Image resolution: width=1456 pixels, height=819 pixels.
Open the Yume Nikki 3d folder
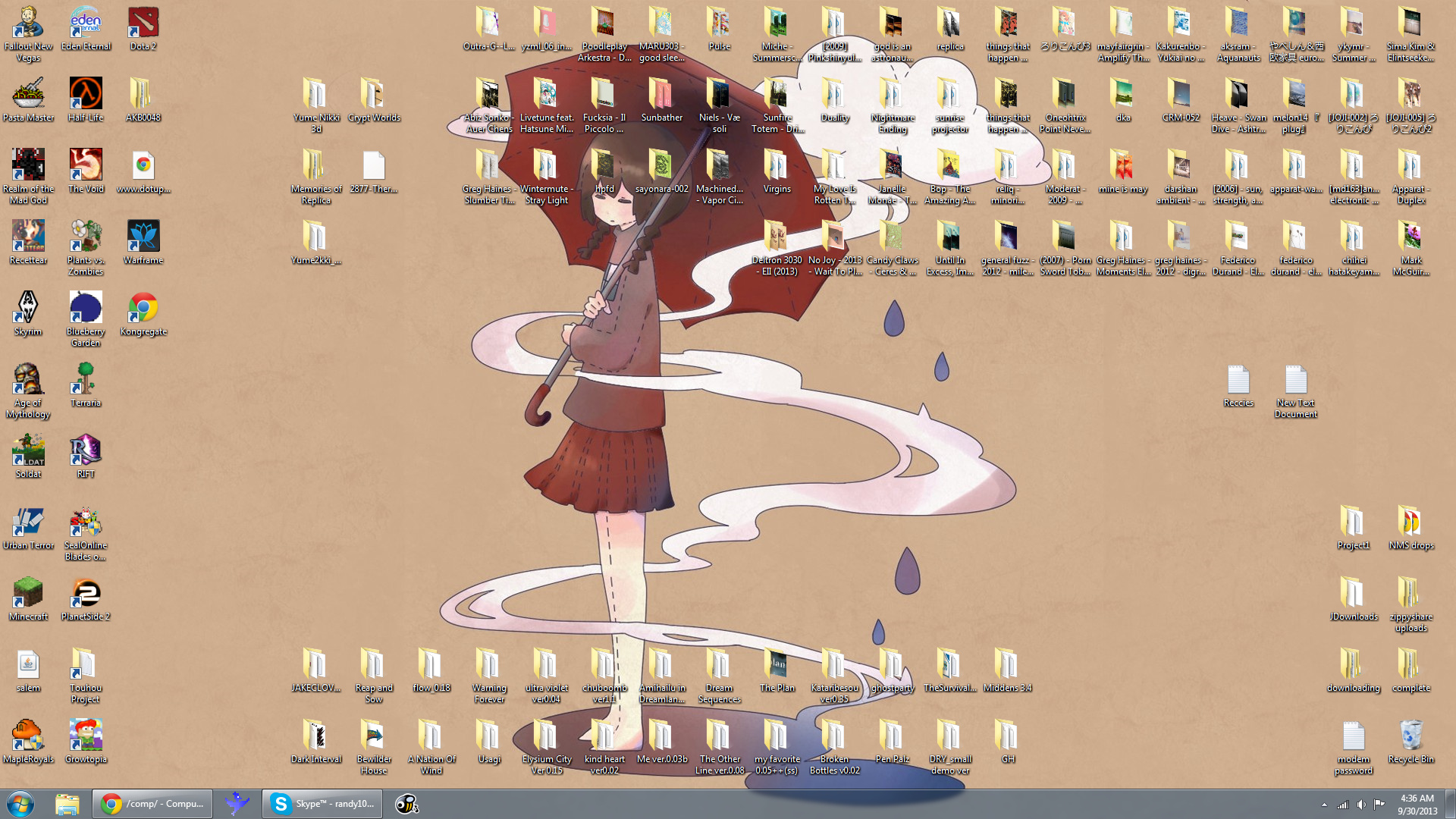(316, 105)
